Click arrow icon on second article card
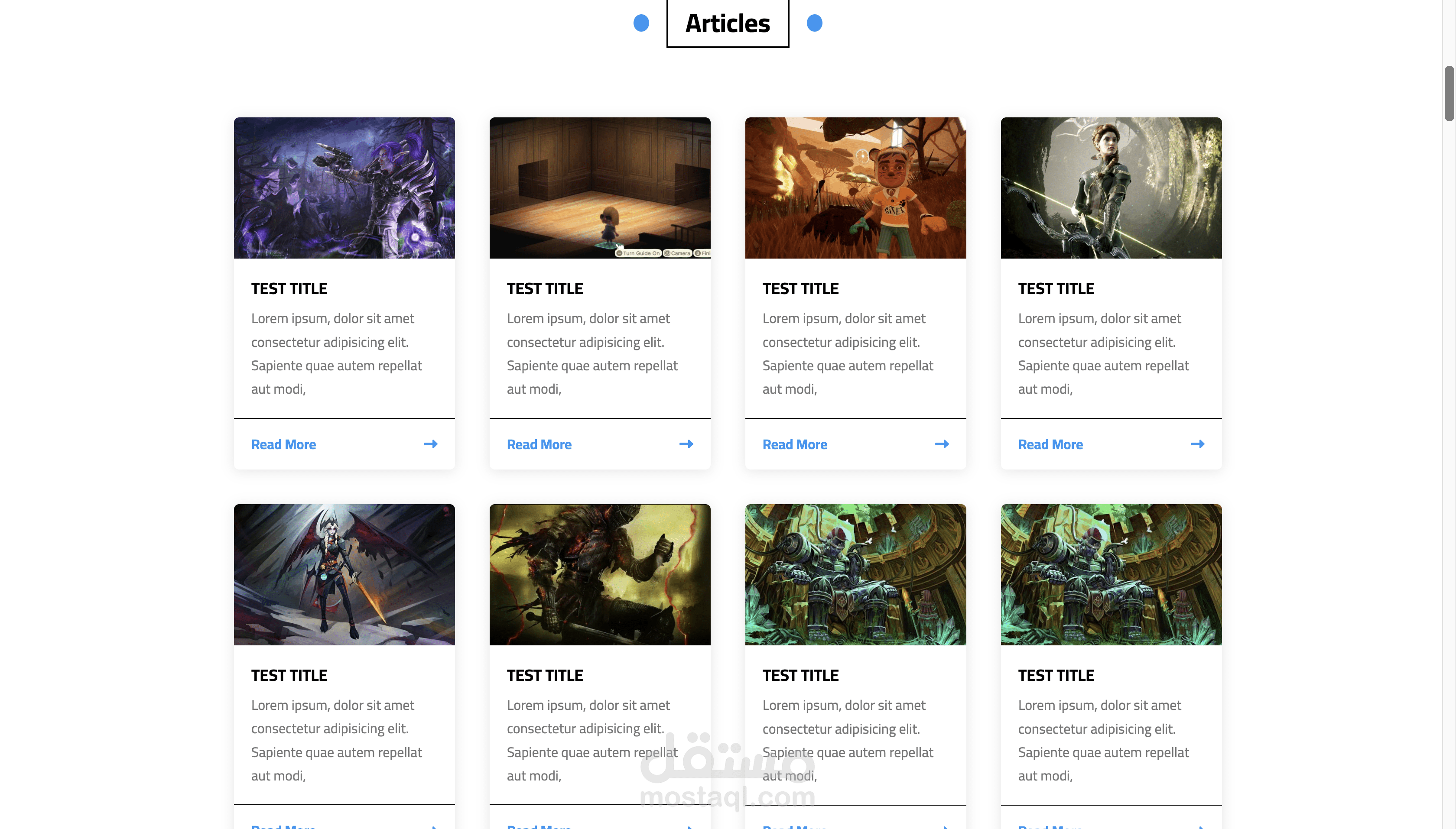The height and width of the screenshot is (829, 1456). click(x=686, y=444)
